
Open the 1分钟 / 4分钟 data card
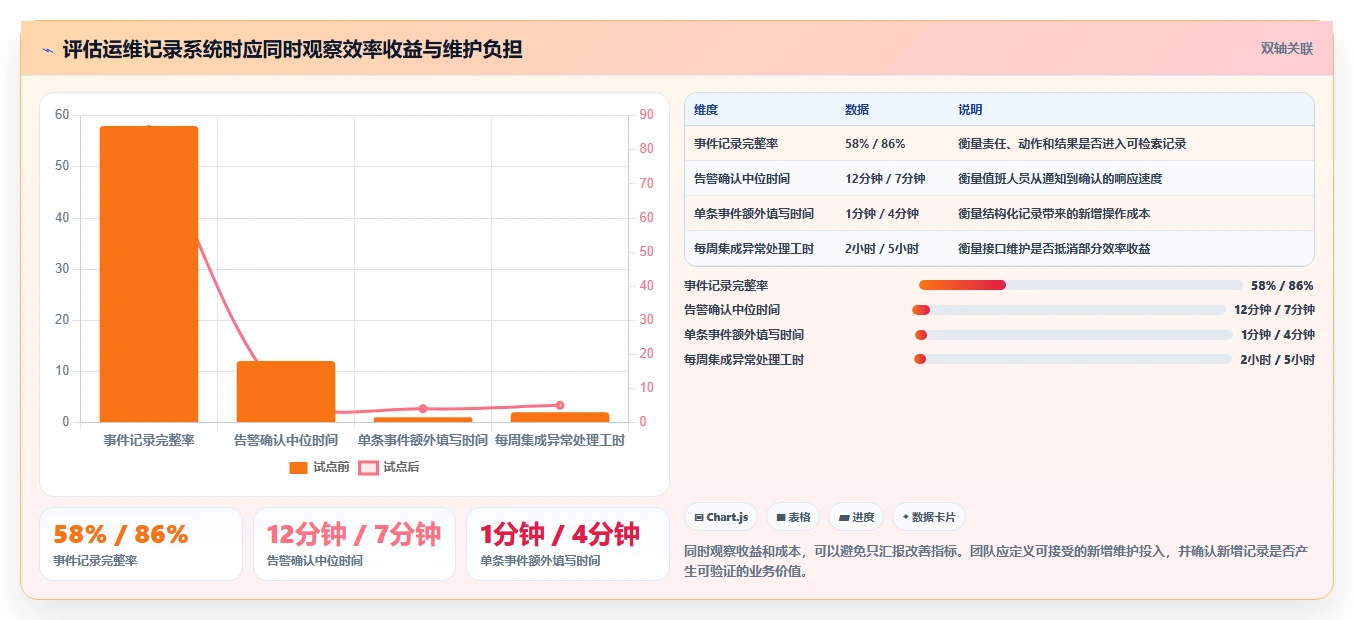[x=567, y=544]
